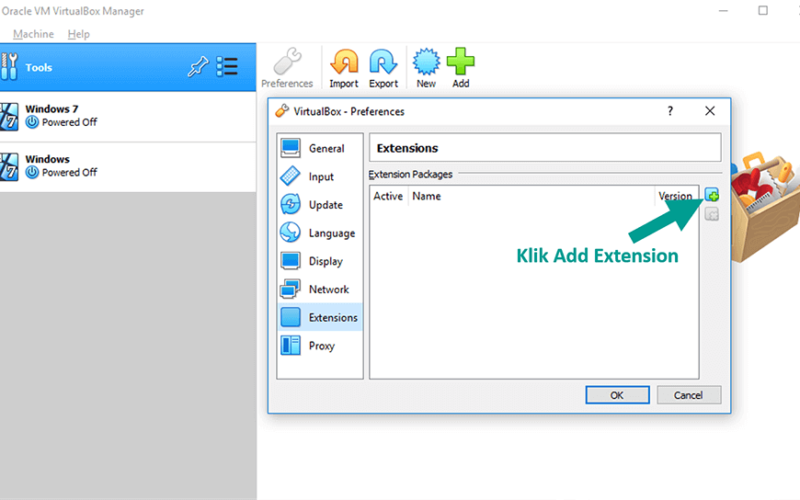The width and height of the screenshot is (800, 500).
Task: Click the Remove Extension package icon
Action: [712, 214]
